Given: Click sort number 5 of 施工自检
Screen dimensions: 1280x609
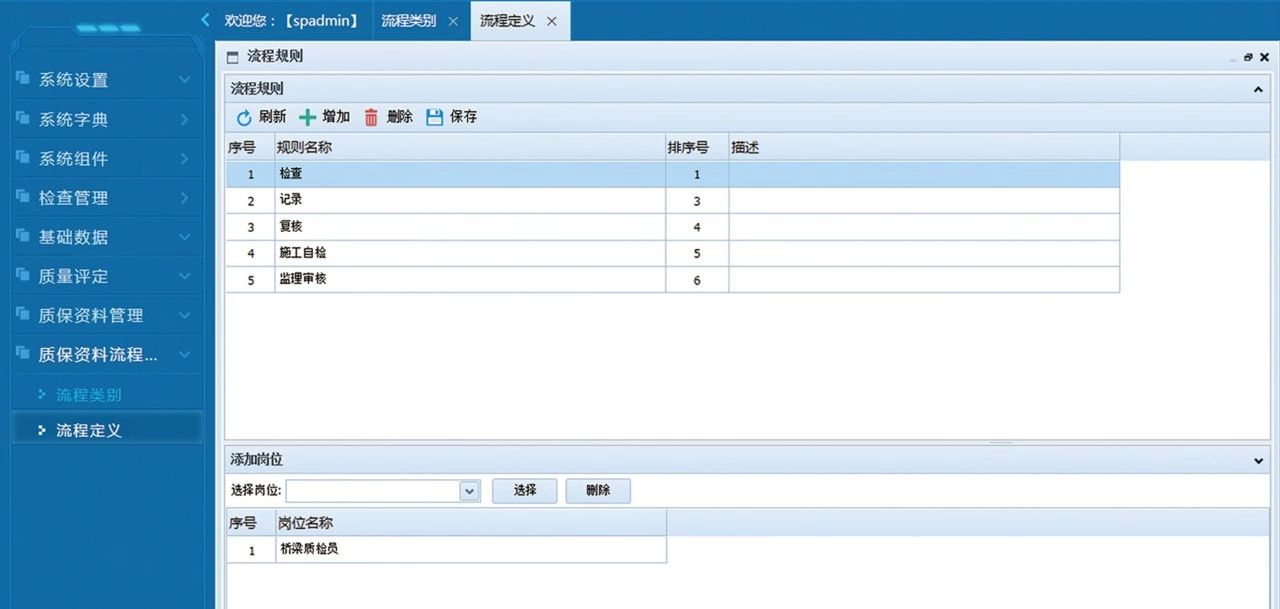Looking at the screenshot, I should coord(697,254).
